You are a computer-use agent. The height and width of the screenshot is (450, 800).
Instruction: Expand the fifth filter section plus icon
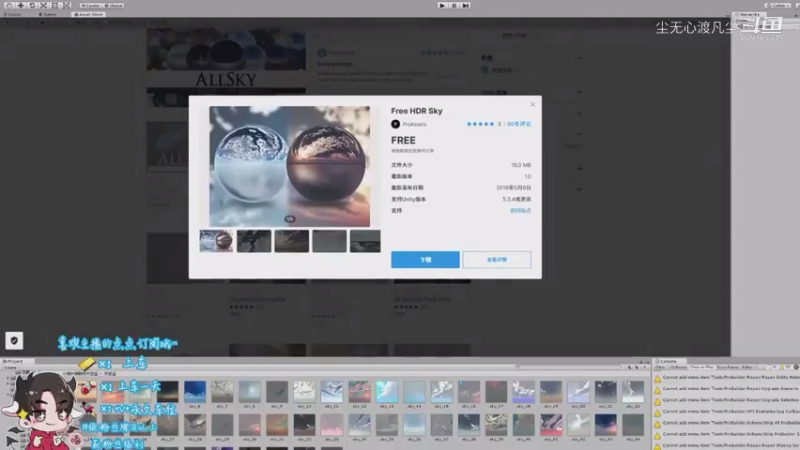(x=579, y=168)
